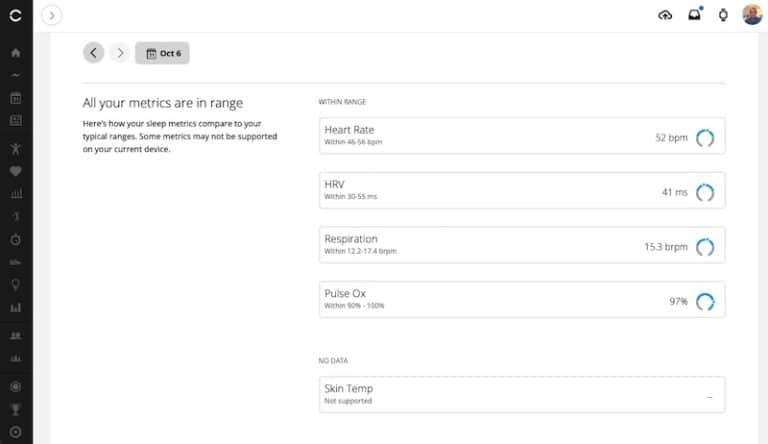
Task: Click the watch device icon
Action: tap(723, 15)
